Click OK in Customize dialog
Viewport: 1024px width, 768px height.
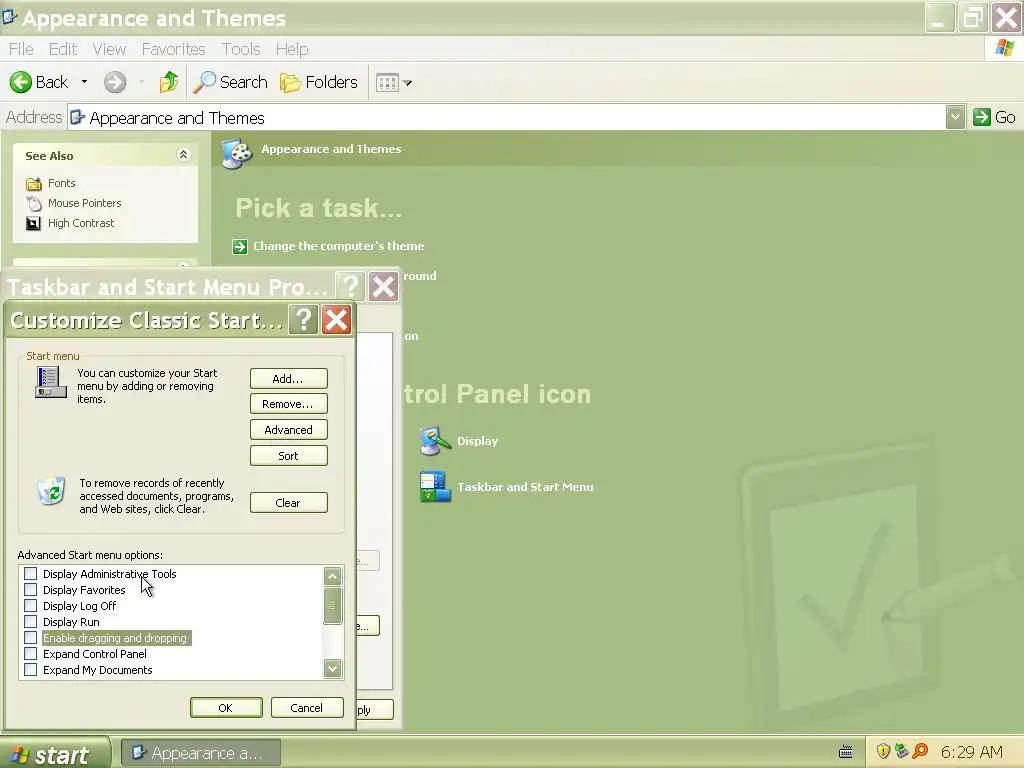point(226,708)
